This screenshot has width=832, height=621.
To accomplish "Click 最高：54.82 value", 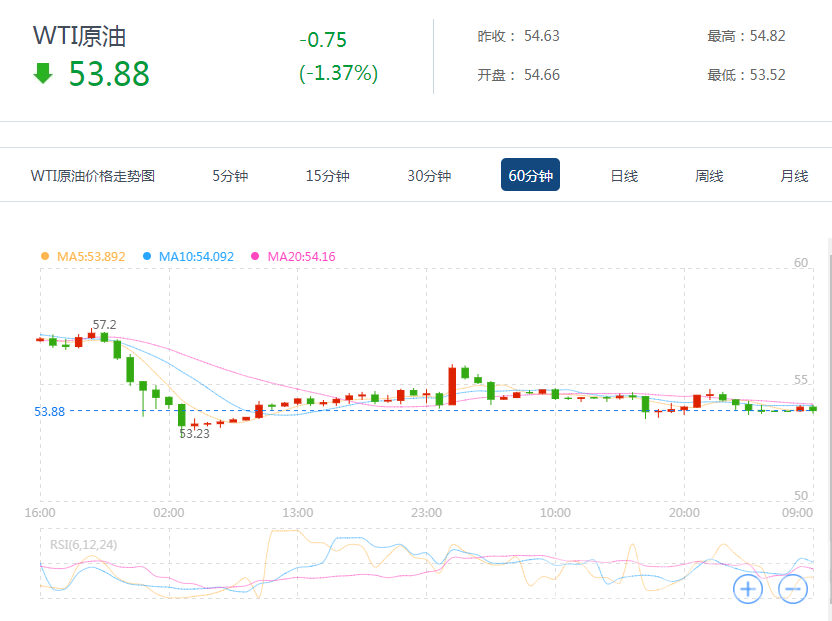I will [x=746, y=36].
